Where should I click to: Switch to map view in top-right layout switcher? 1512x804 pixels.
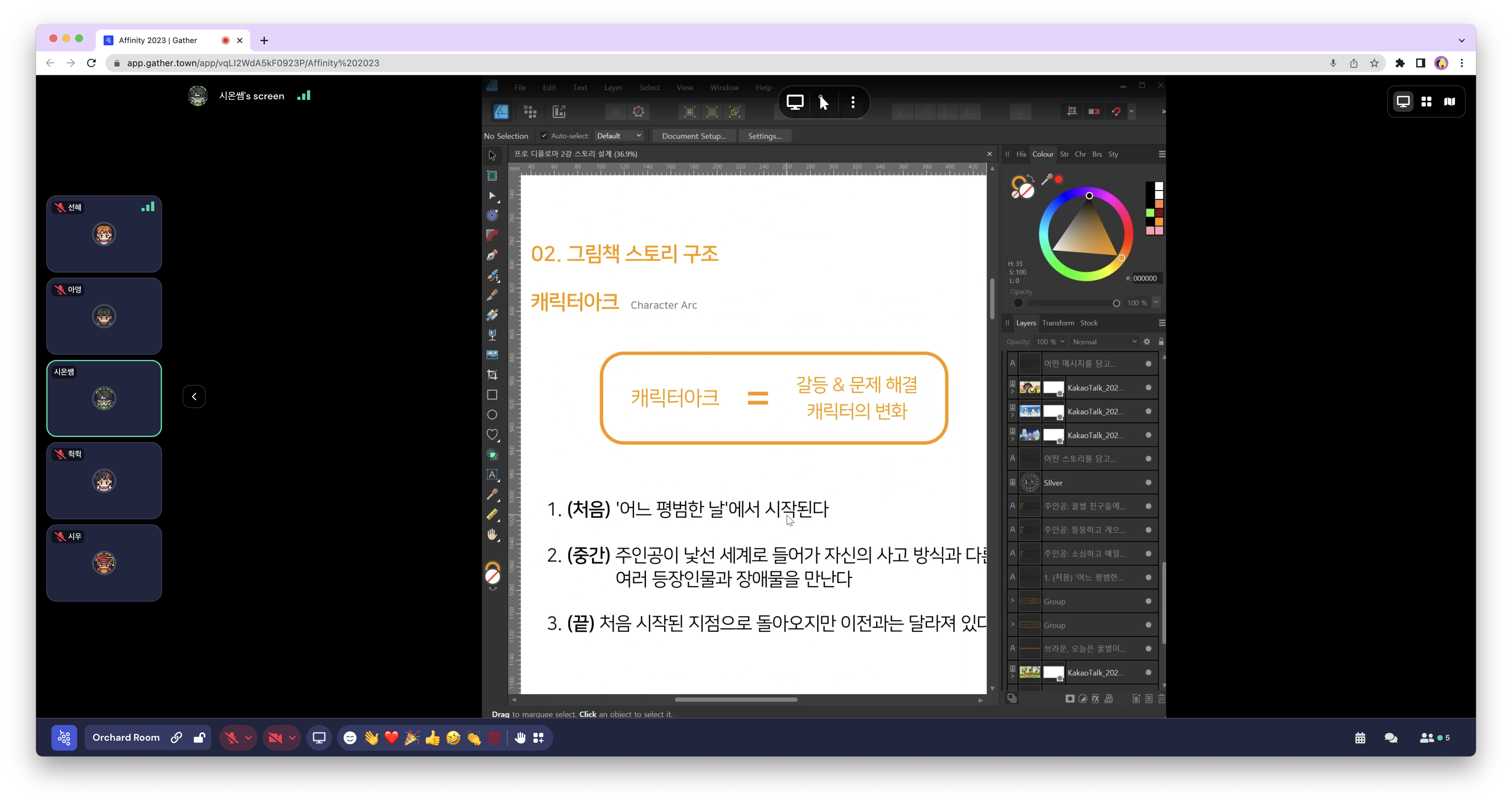point(1449,102)
